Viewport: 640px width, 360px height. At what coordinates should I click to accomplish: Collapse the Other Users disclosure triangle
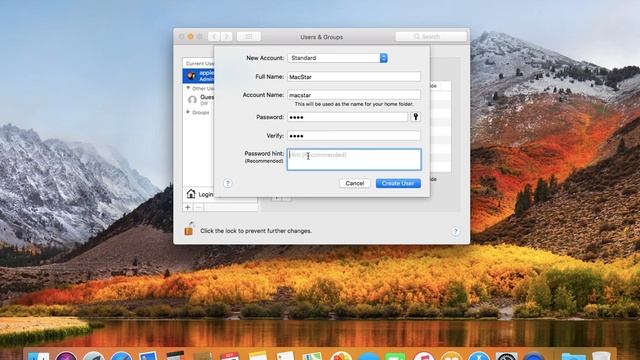click(x=188, y=88)
